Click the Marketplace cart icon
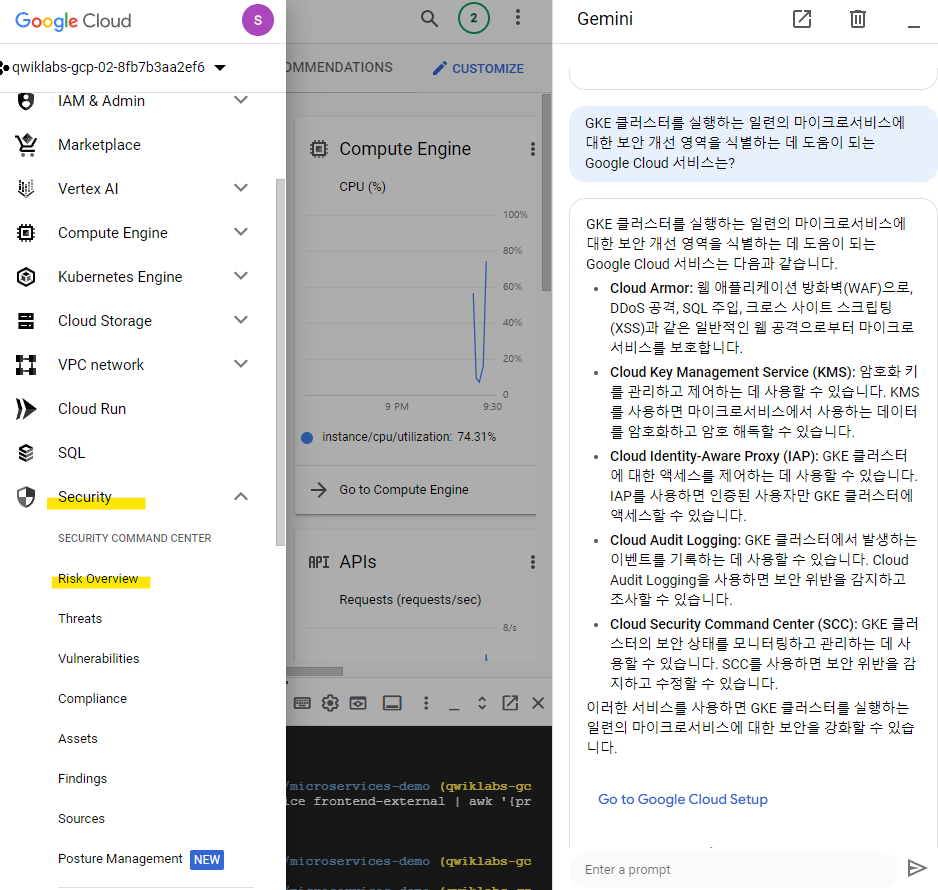Viewport: 938px width, 890px height. coord(26,145)
